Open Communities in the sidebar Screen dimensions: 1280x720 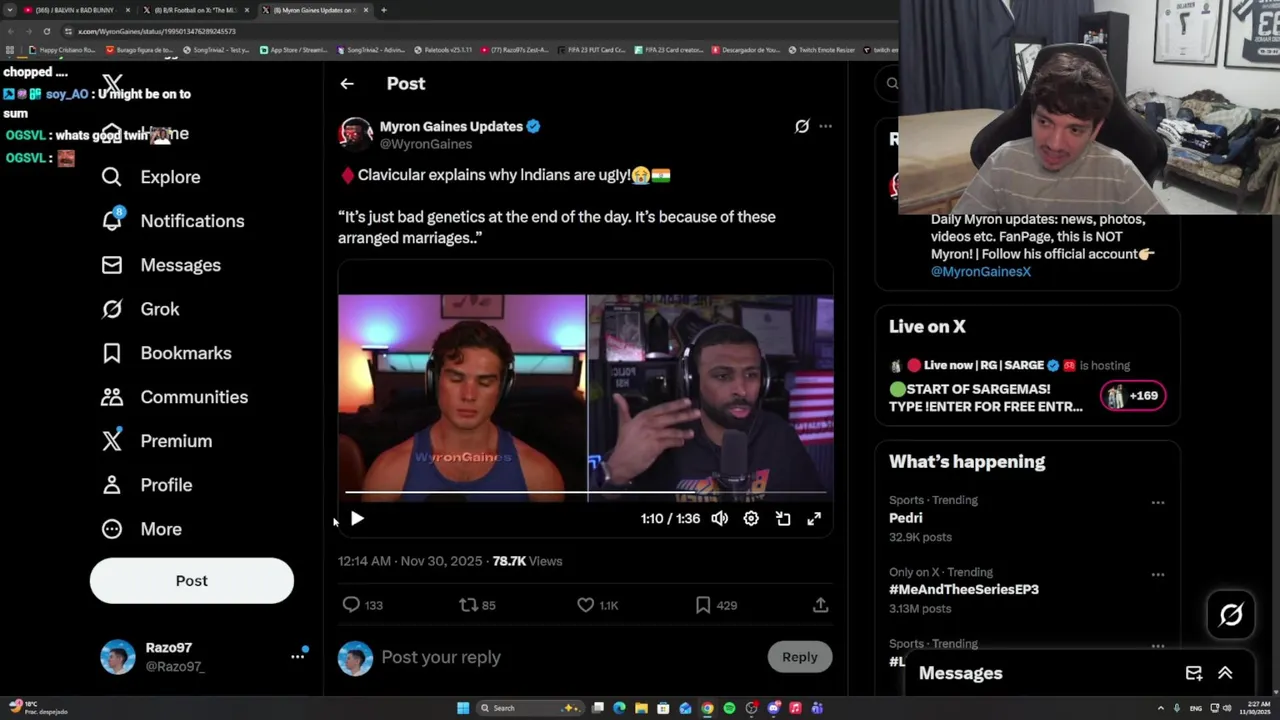click(174, 397)
